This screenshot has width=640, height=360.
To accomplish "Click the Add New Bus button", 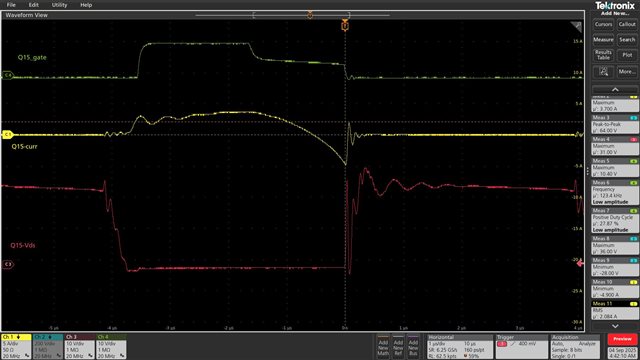I will [x=413, y=348].
